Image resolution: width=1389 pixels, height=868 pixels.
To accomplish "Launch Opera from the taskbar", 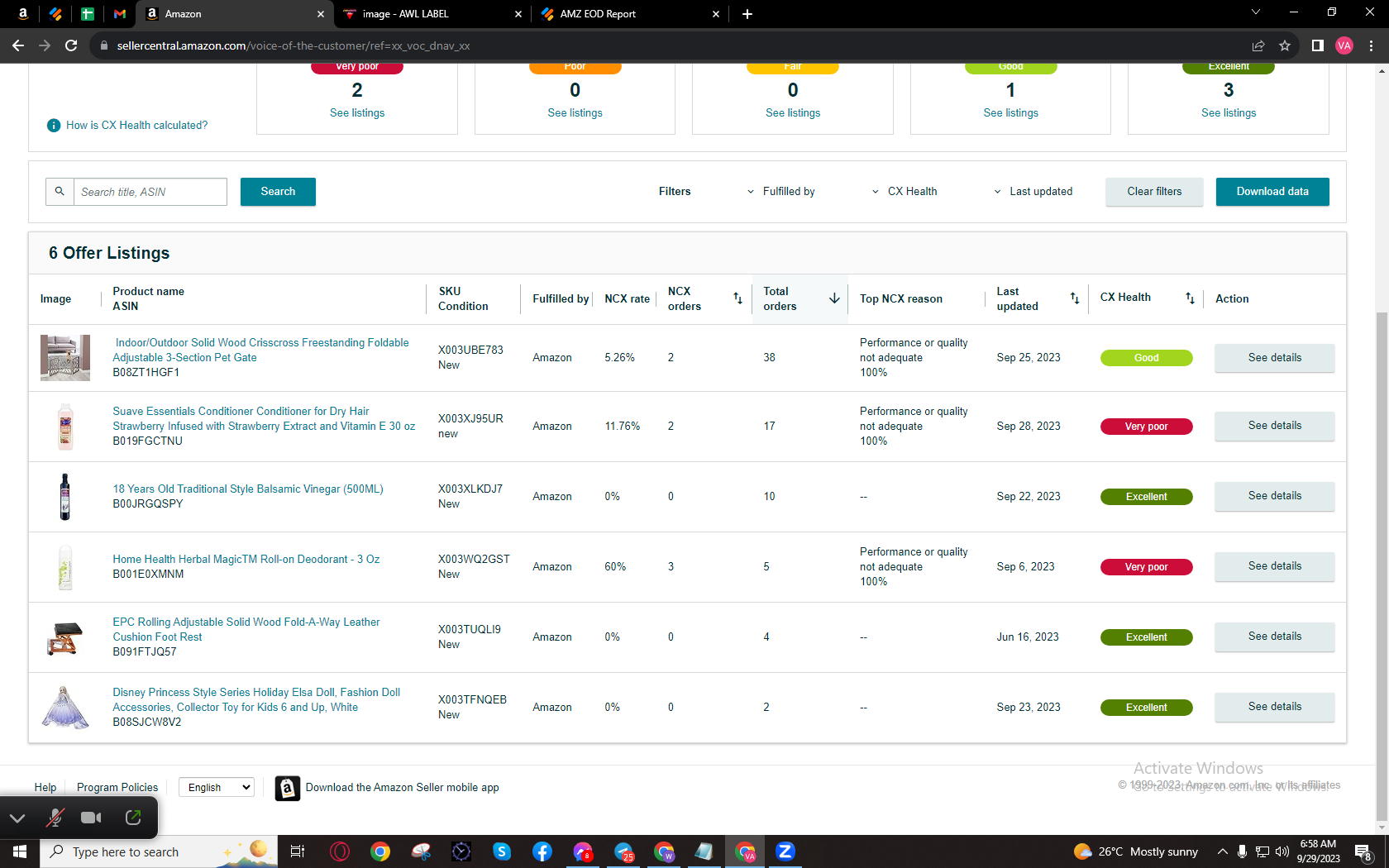I will coord(339,851).
